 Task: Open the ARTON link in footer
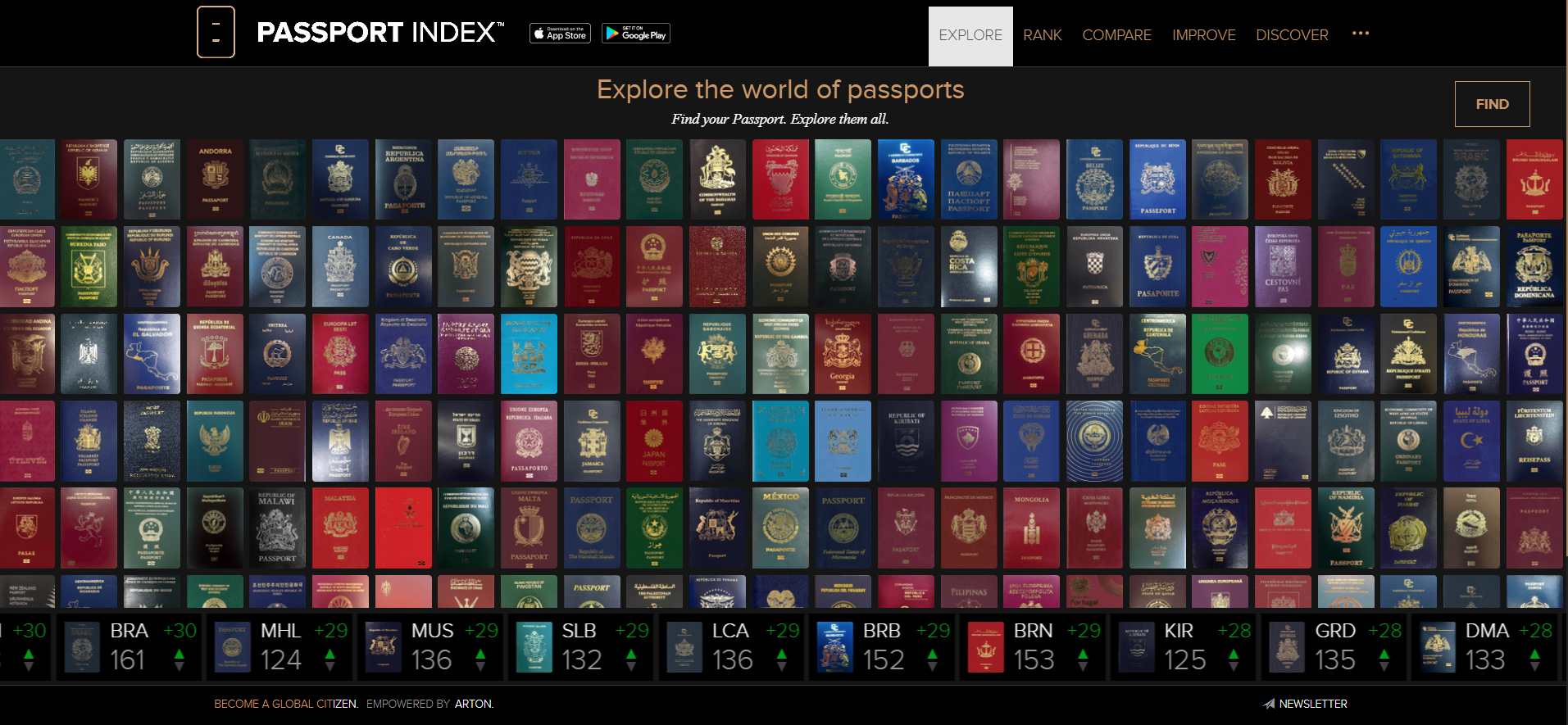[x=474, y=704]
